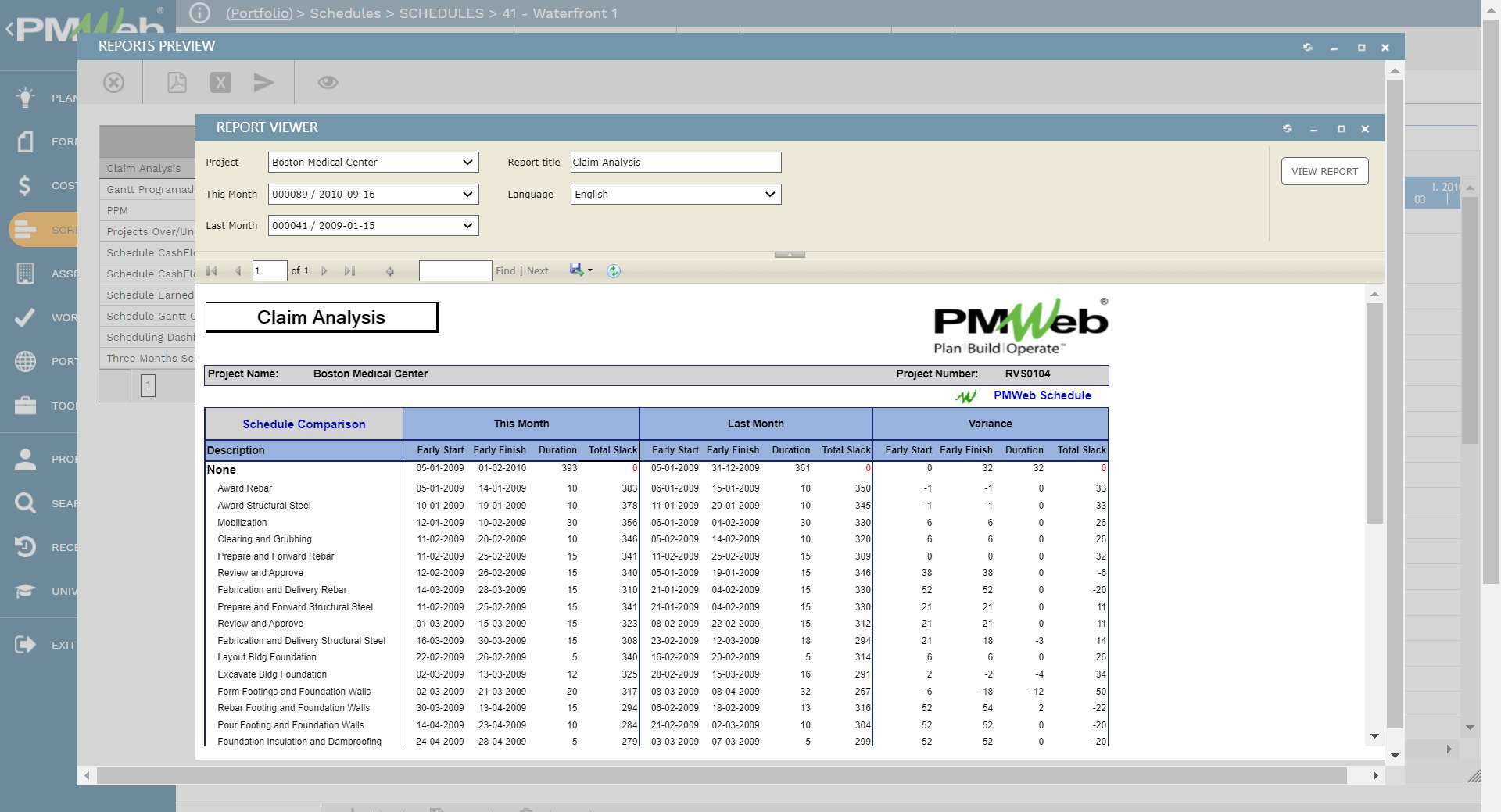Click Next beside Find in the report toolbar
The height and width of the screenshot is (812, 1501).
[x=537, y=270]
